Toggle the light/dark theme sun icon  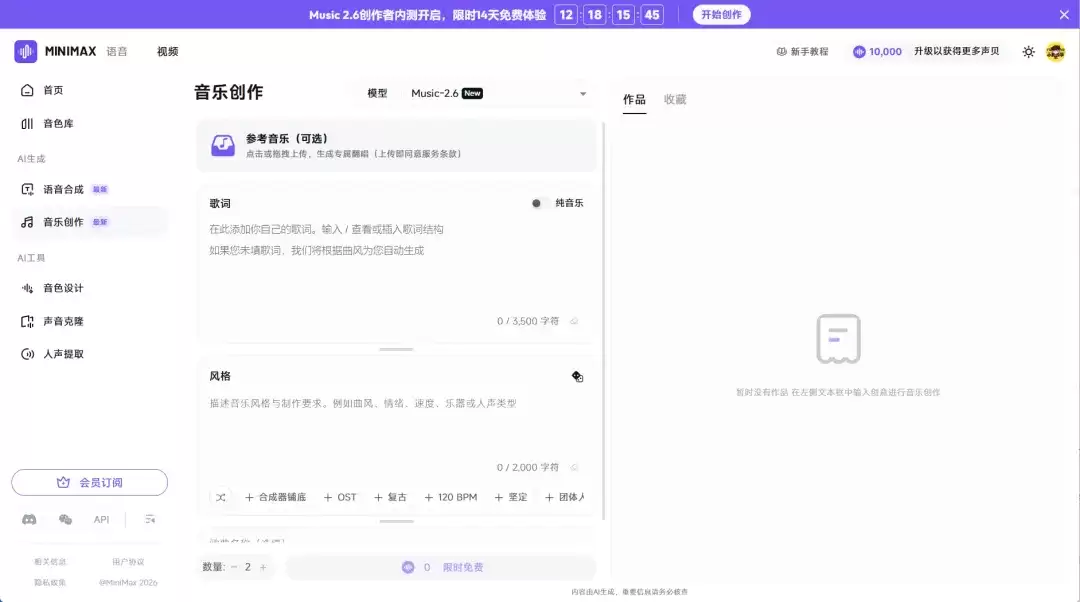point(1028,52)
